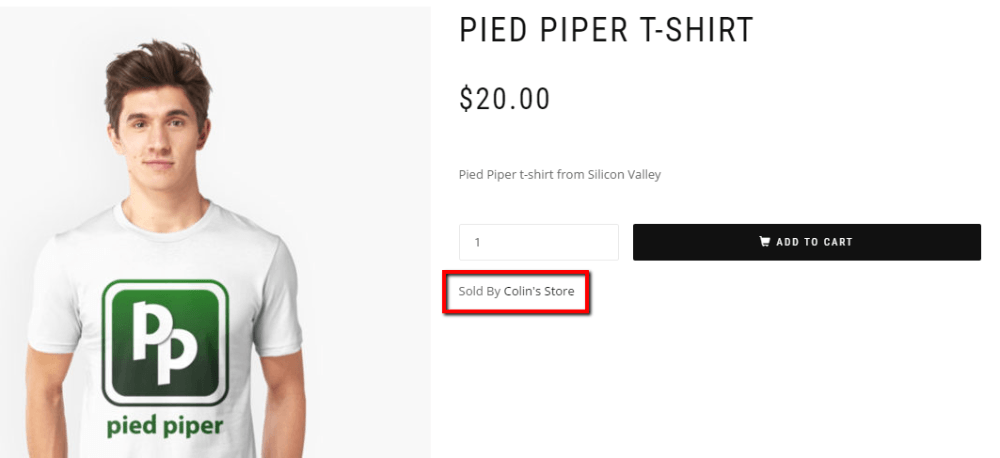Click the shopping cart icon
The width and height of the screenshot is (1000, 458).
[765, 242]
